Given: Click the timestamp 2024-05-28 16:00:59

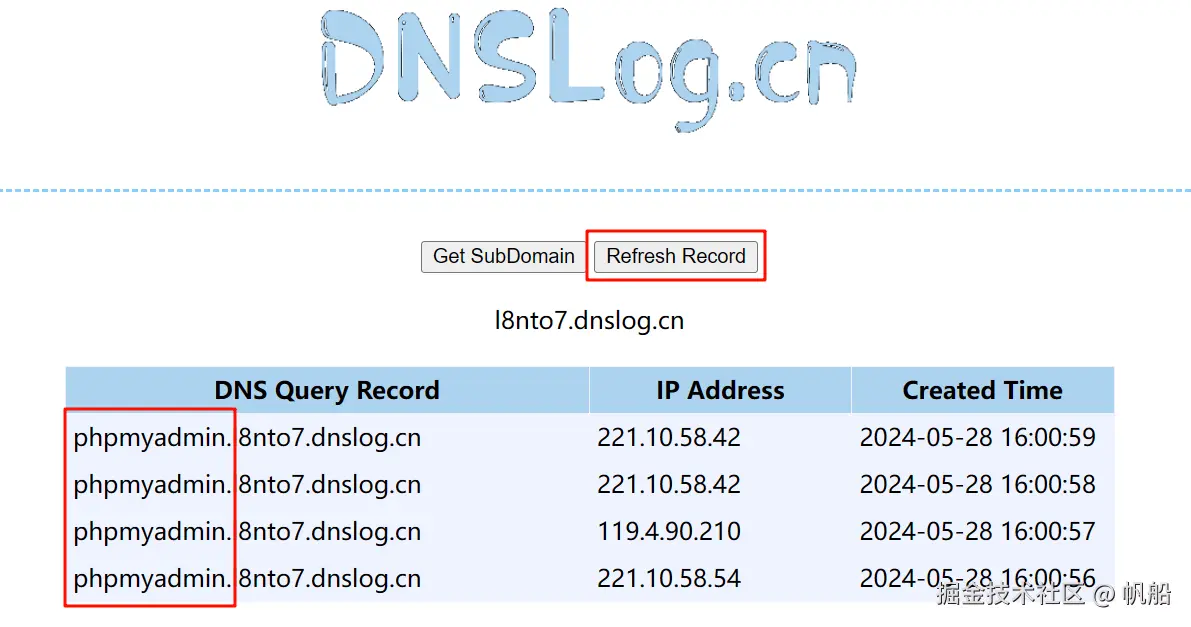Looking at the screenshot, I should (x=978, y=437).
